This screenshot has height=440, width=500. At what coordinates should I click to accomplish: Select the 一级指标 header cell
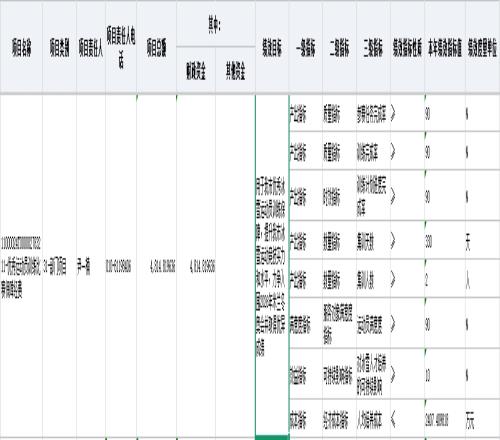pyautogui.click(x=305, y=47)
